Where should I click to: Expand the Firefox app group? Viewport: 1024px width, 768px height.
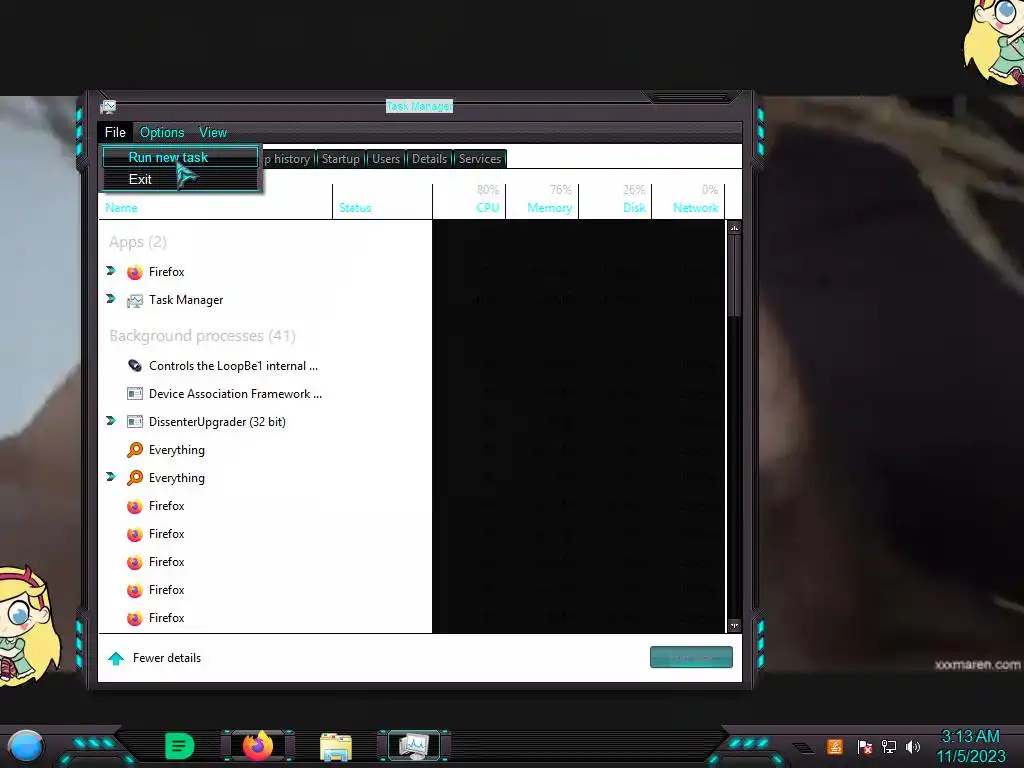[x=111, y=271]
